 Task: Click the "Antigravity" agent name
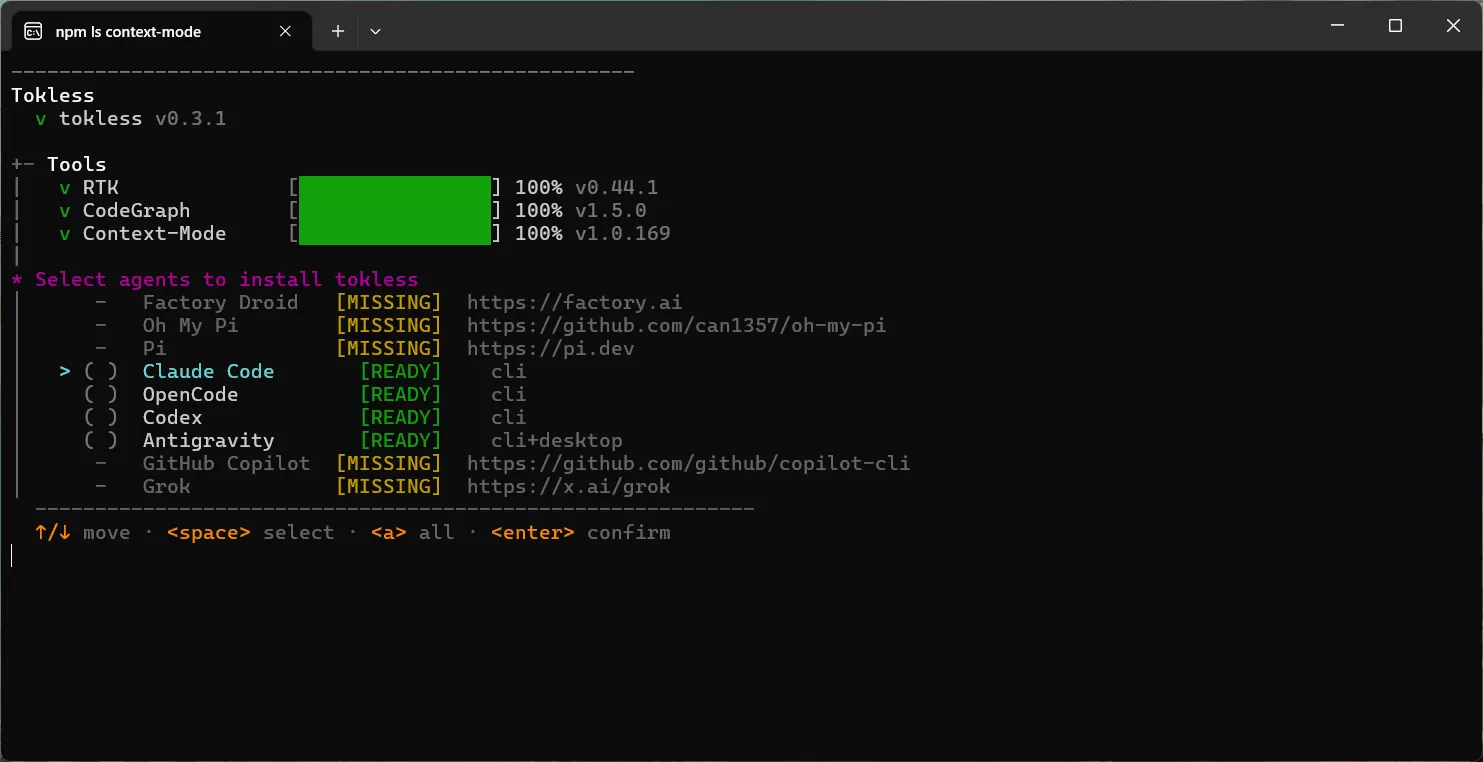pyautogui.click(x=208, y=440)
